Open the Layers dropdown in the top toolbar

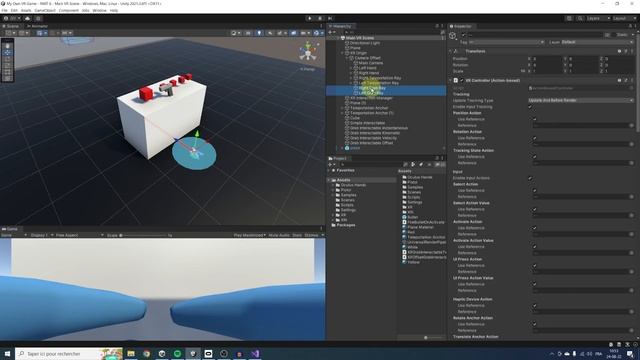[x=598, y=18]
